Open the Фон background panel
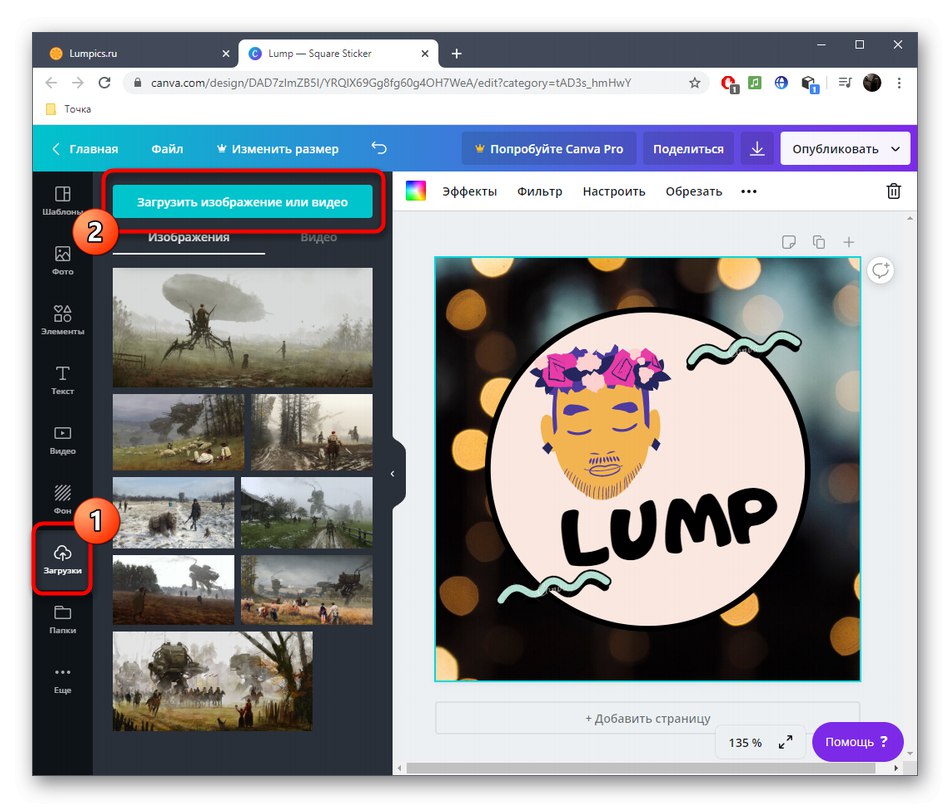Image resolution: width=950 pixels, height=808 pixels. click(62, 499)
